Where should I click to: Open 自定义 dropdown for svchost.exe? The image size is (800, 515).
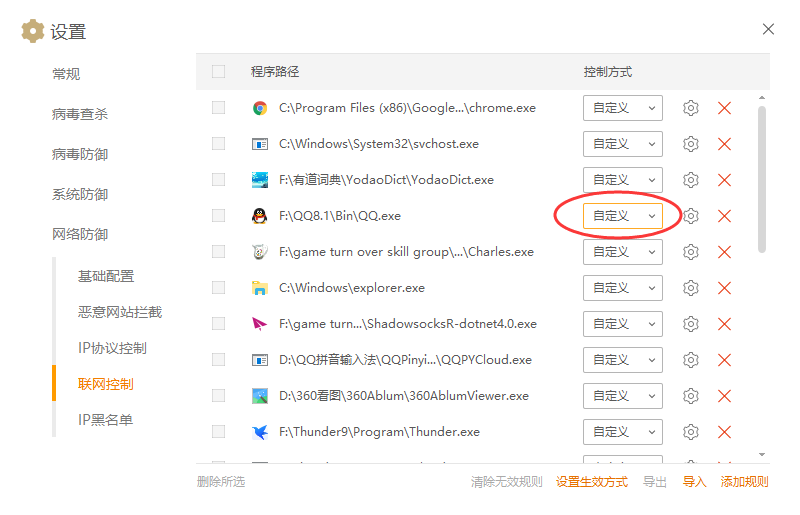622,144
